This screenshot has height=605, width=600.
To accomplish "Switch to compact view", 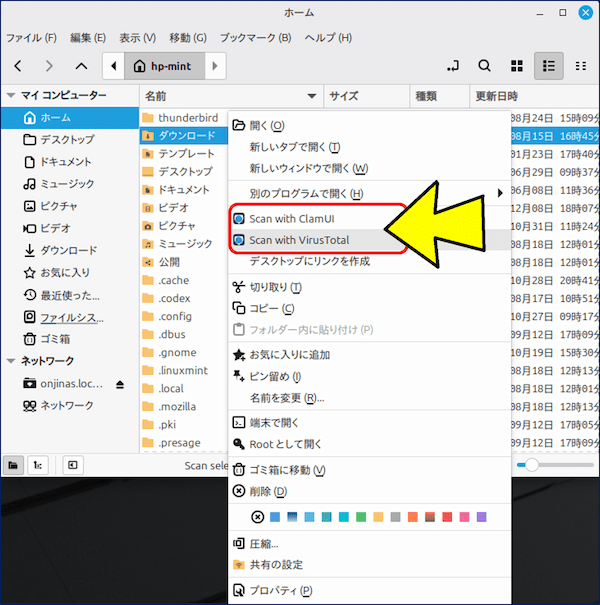I will pos(581,66).
